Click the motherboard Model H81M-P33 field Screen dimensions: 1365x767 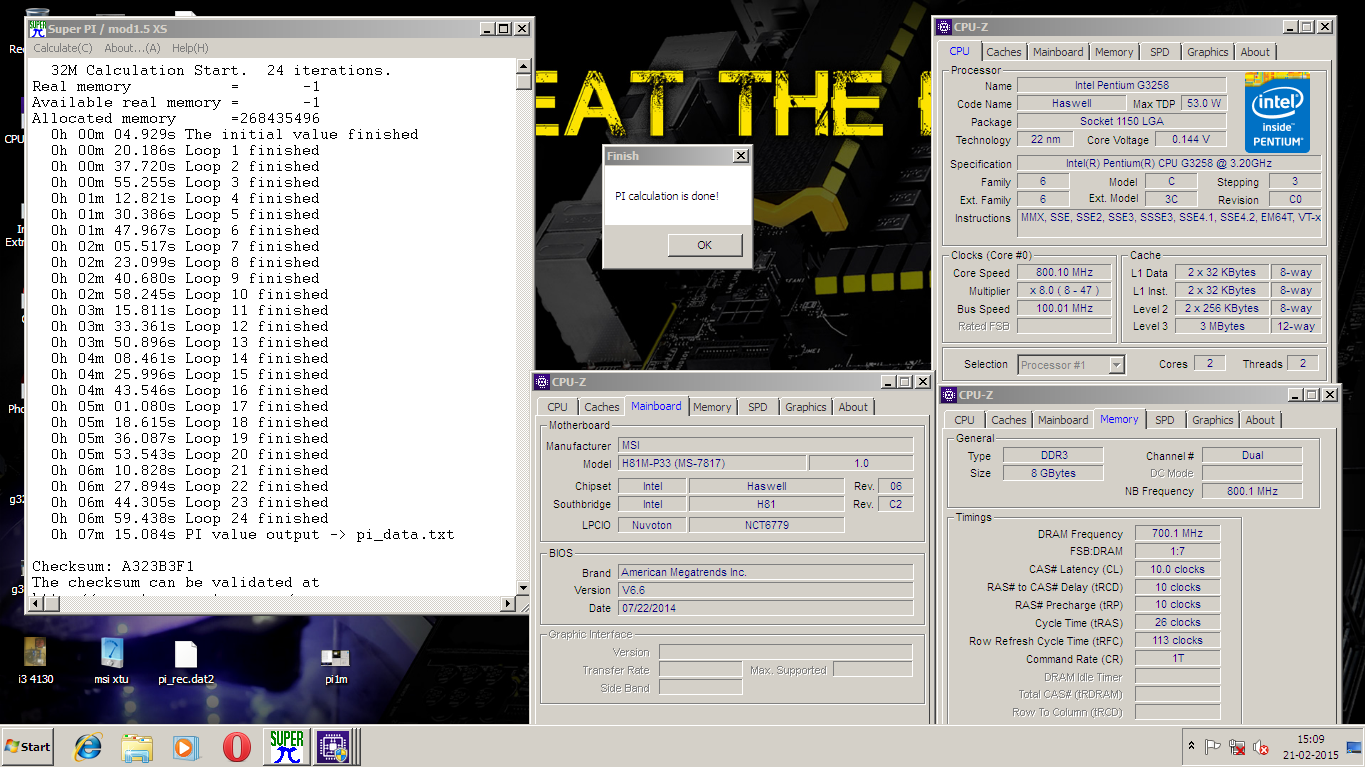point(711,463)
